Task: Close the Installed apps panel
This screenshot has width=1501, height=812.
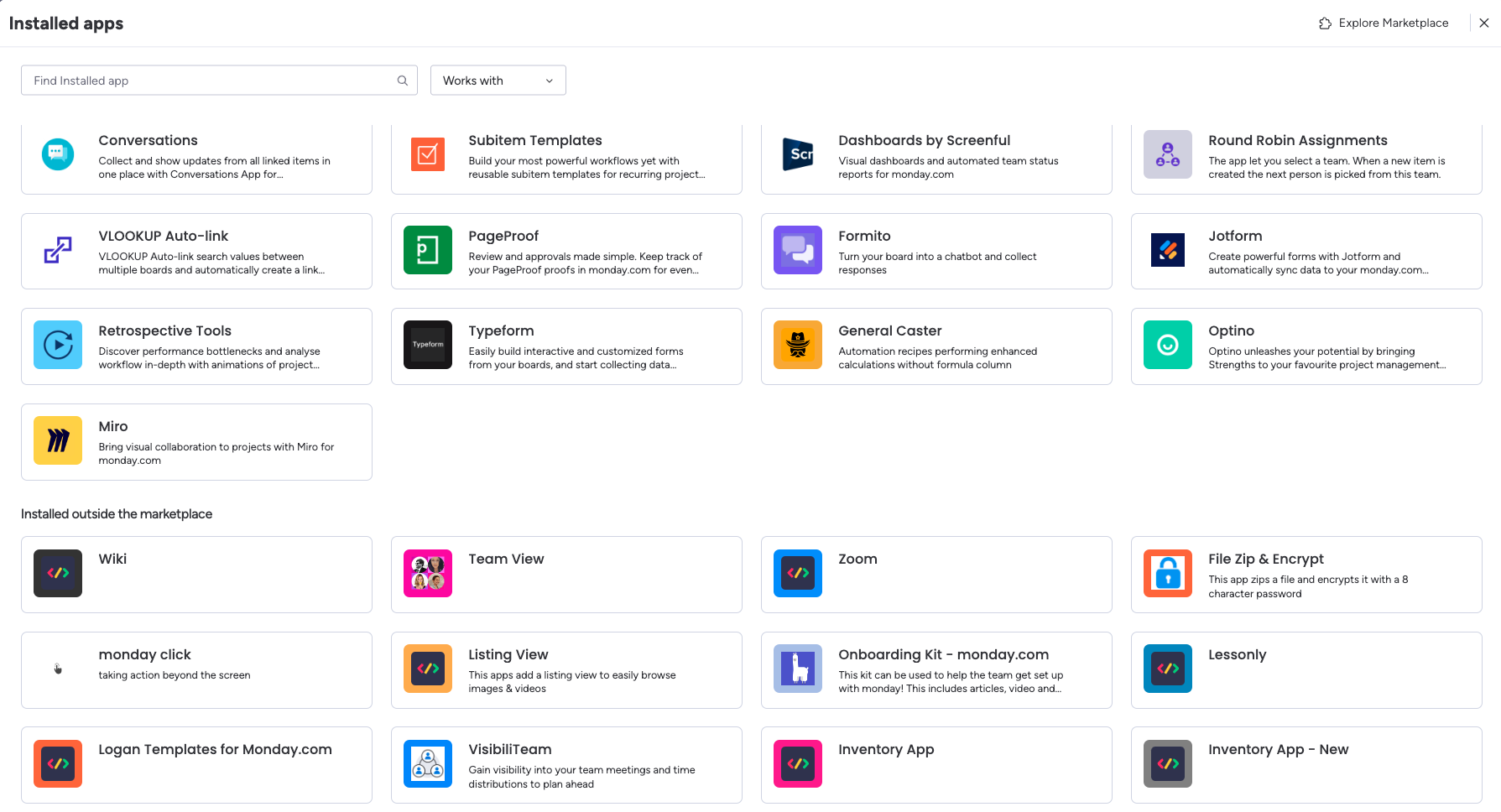Action: click(x=1484, y=23)
